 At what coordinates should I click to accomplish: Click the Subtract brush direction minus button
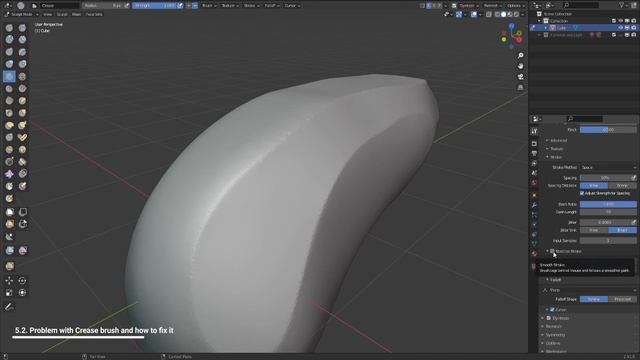click(x=195, y=6)
